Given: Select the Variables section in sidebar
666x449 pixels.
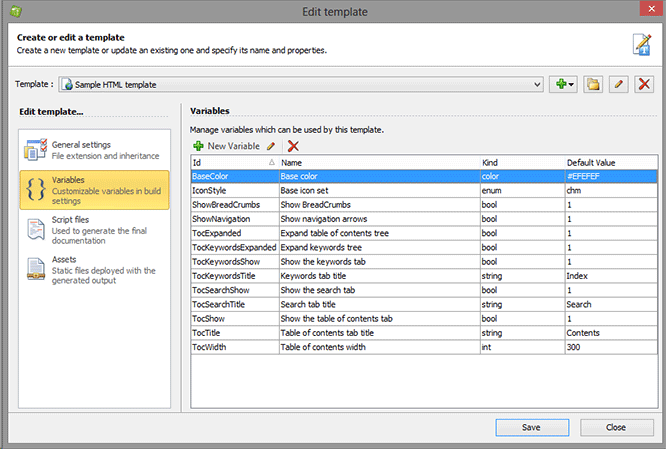Looking at the screenshot, I should [93, 187].
